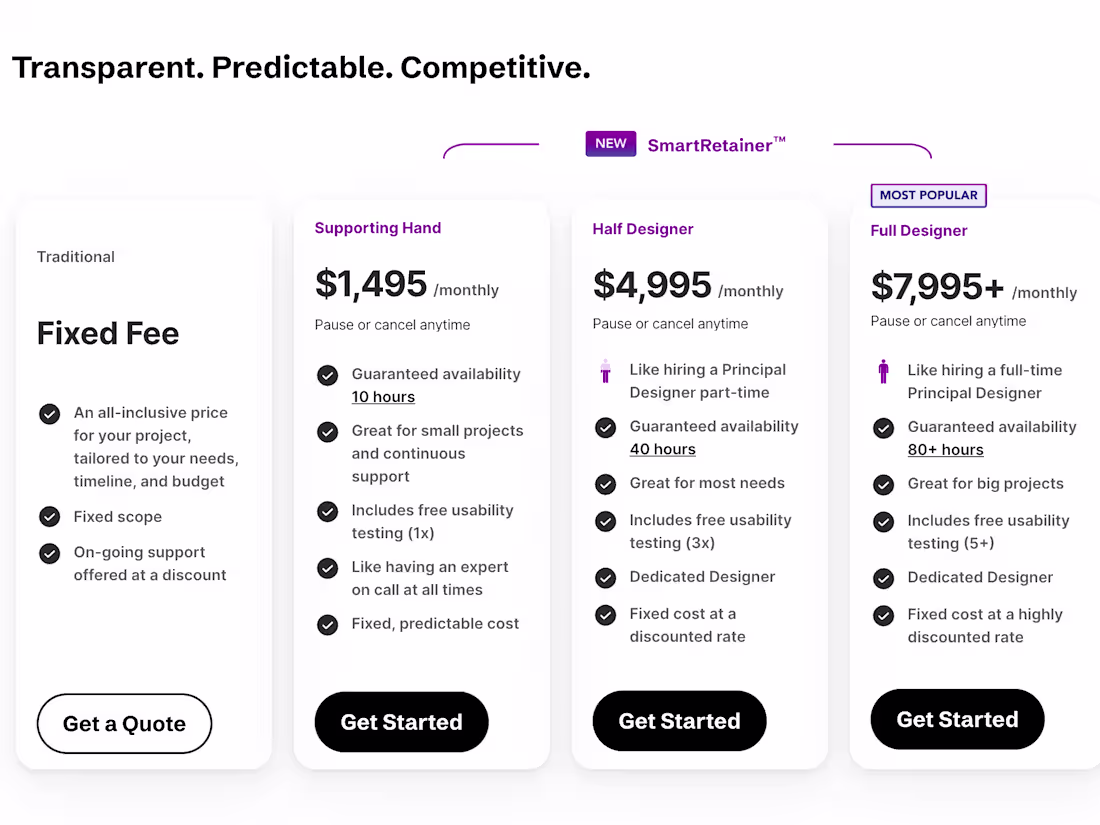1100x825 pixels.
Task: Click the checkmark next to Fixed scope
Action: [x=49, y=517]
